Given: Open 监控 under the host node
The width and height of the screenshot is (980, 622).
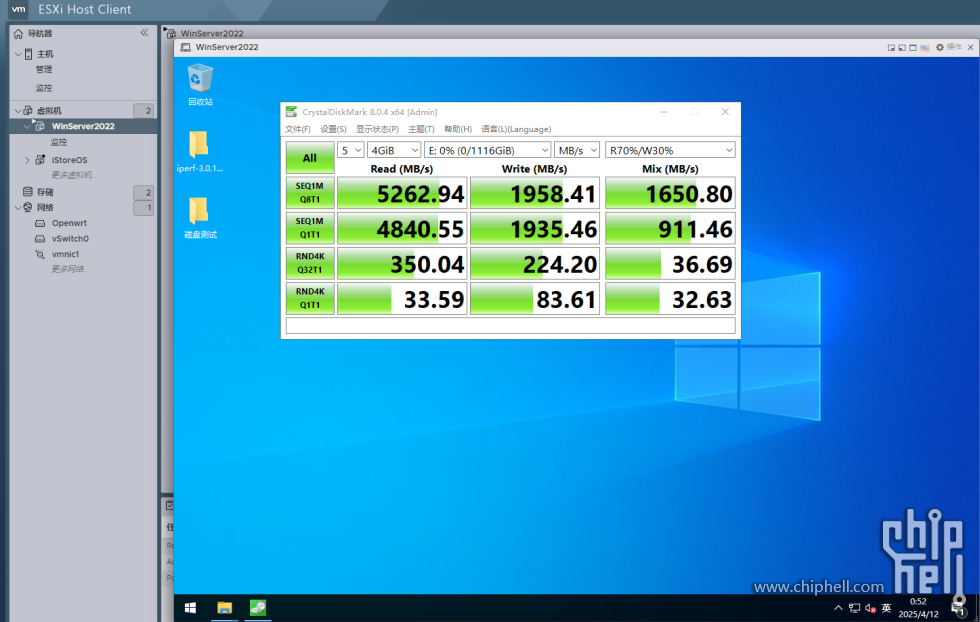Looking at the screenshot, I should [44, 88].
